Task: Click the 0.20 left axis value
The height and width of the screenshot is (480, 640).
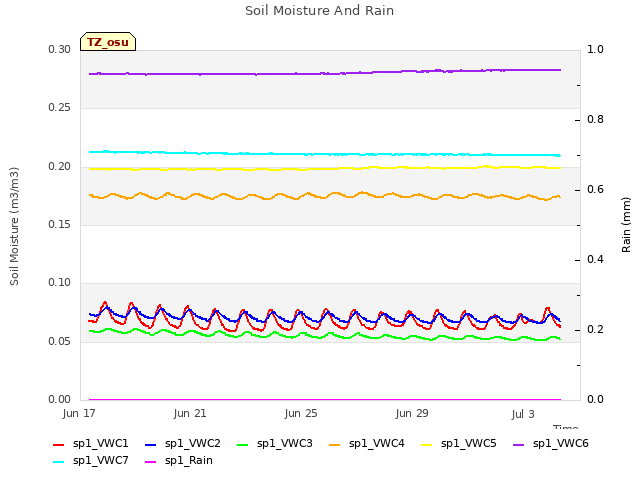Action: pos(60,166)
